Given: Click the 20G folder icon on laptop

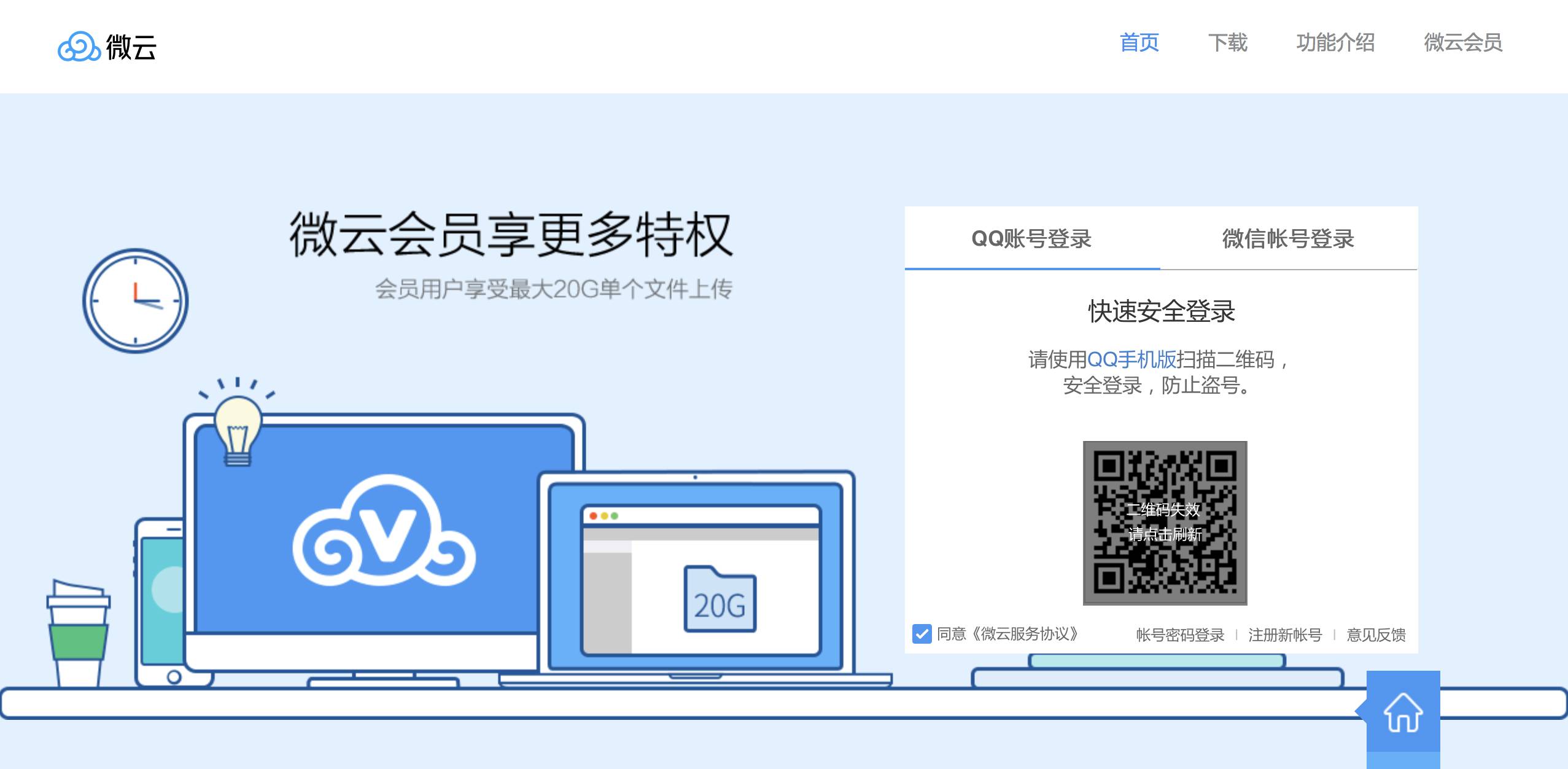Looking at the screenshot, I should pos(720,599).
